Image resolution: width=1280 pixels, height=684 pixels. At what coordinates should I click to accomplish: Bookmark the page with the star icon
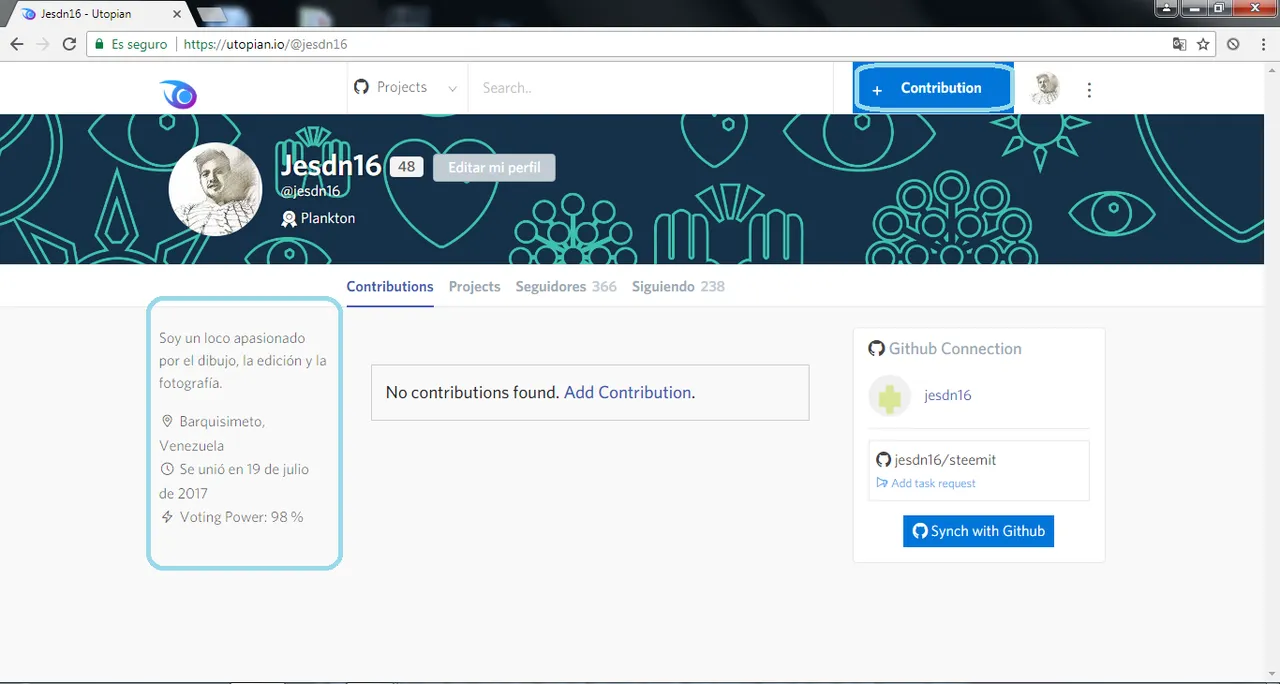(x=1203, y=44)
